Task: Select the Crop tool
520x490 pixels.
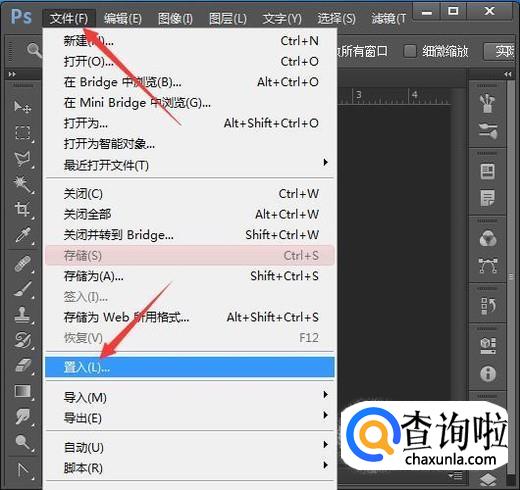Action: click(23, 210)
